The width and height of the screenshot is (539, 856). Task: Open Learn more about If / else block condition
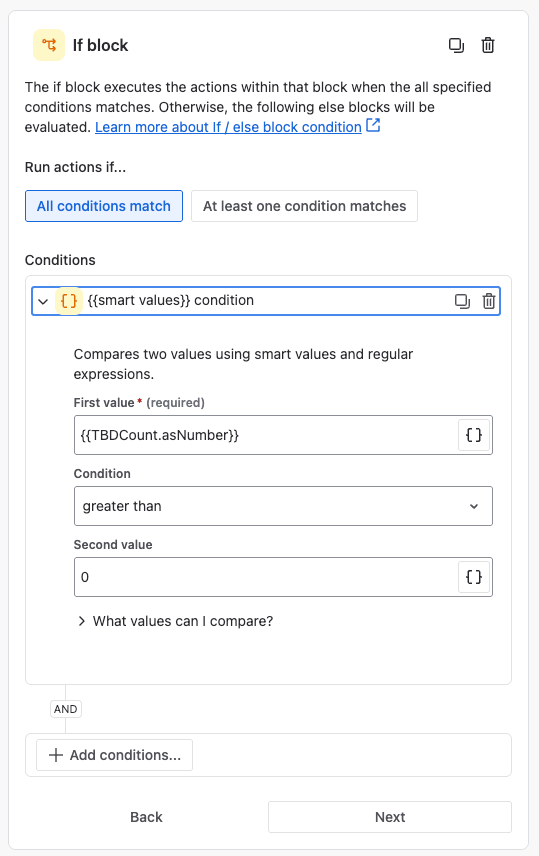click(x=228, y=127)
